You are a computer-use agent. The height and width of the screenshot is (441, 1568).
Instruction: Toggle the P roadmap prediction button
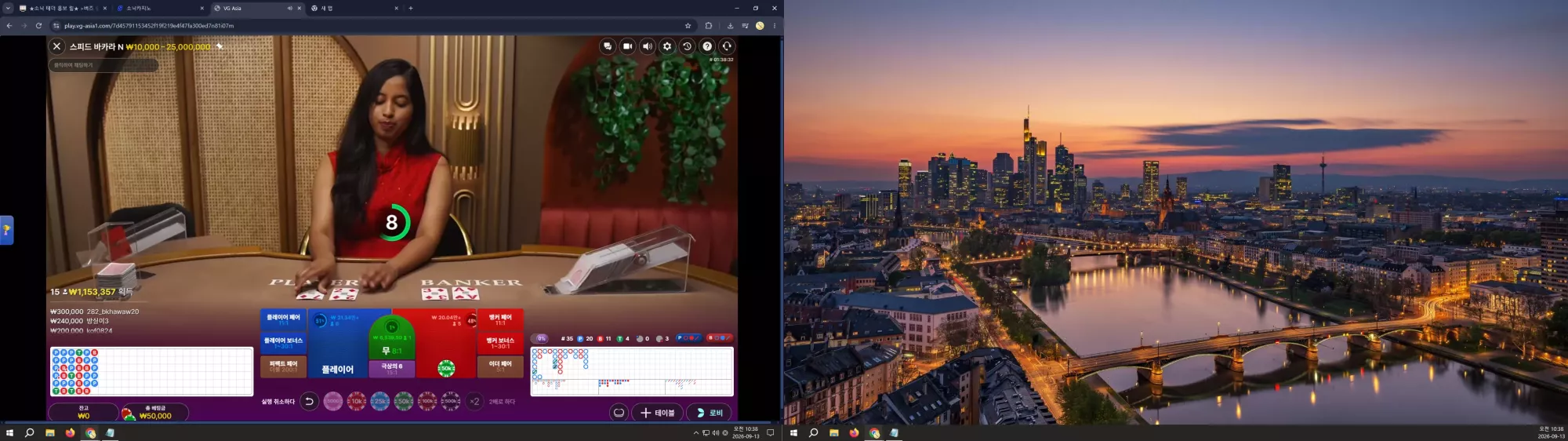(x=689, y=338)
